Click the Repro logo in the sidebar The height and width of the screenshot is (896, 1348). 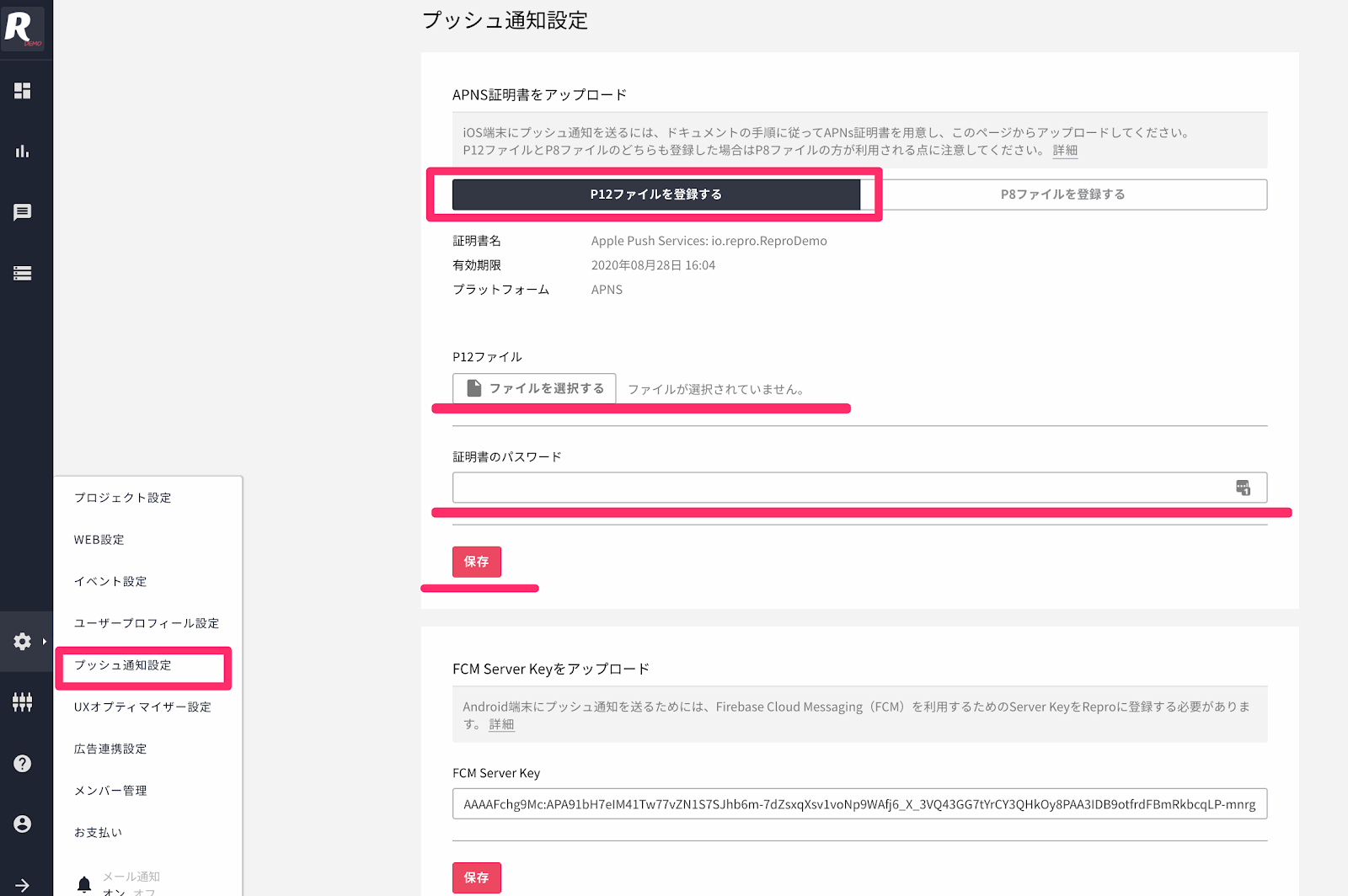click(22, 27)
